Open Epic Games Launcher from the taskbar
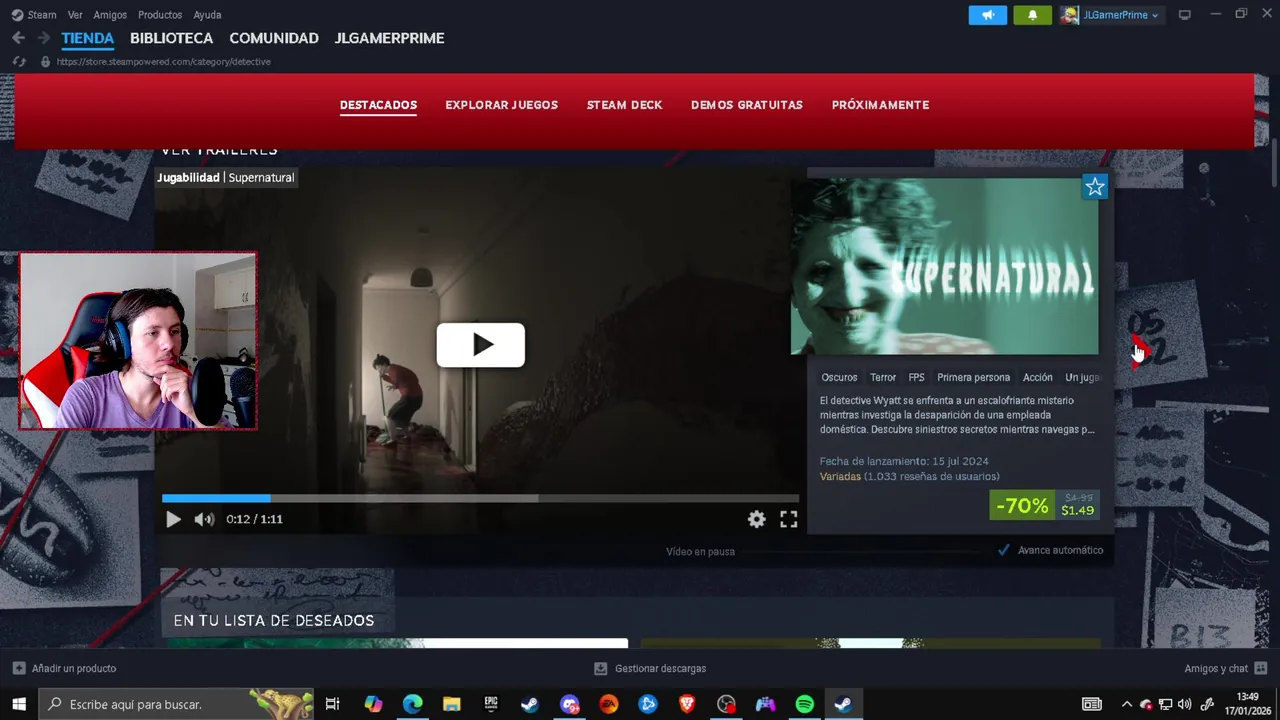The image size is (1280, 720). 491,704
